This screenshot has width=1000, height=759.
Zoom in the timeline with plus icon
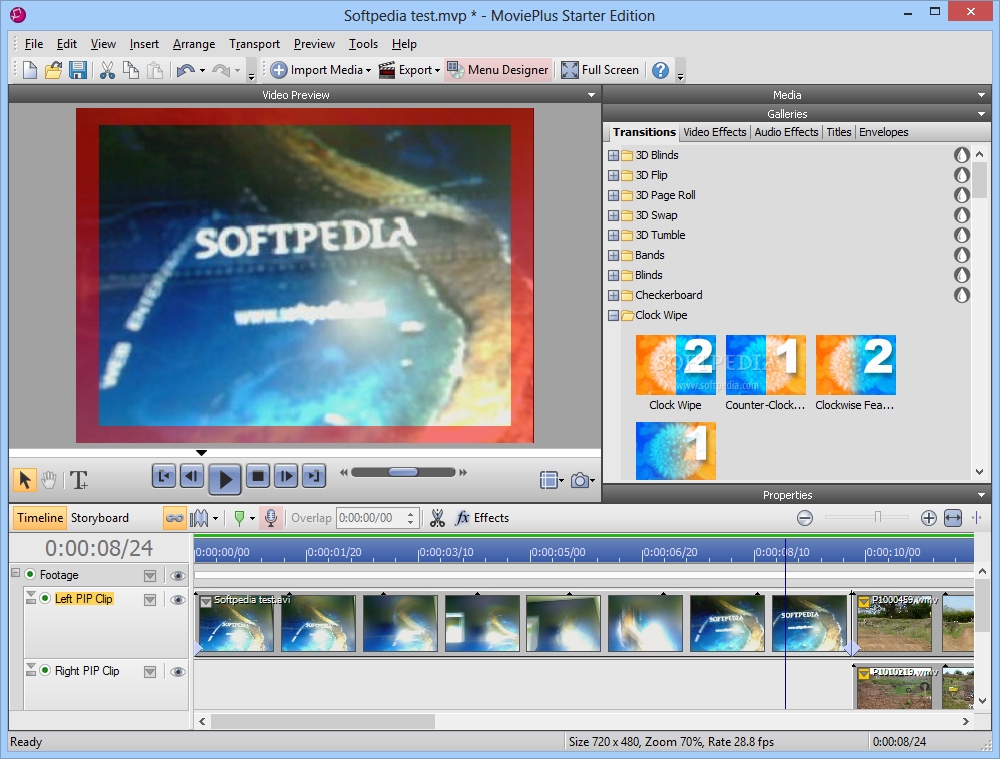[x=929, y=518]
